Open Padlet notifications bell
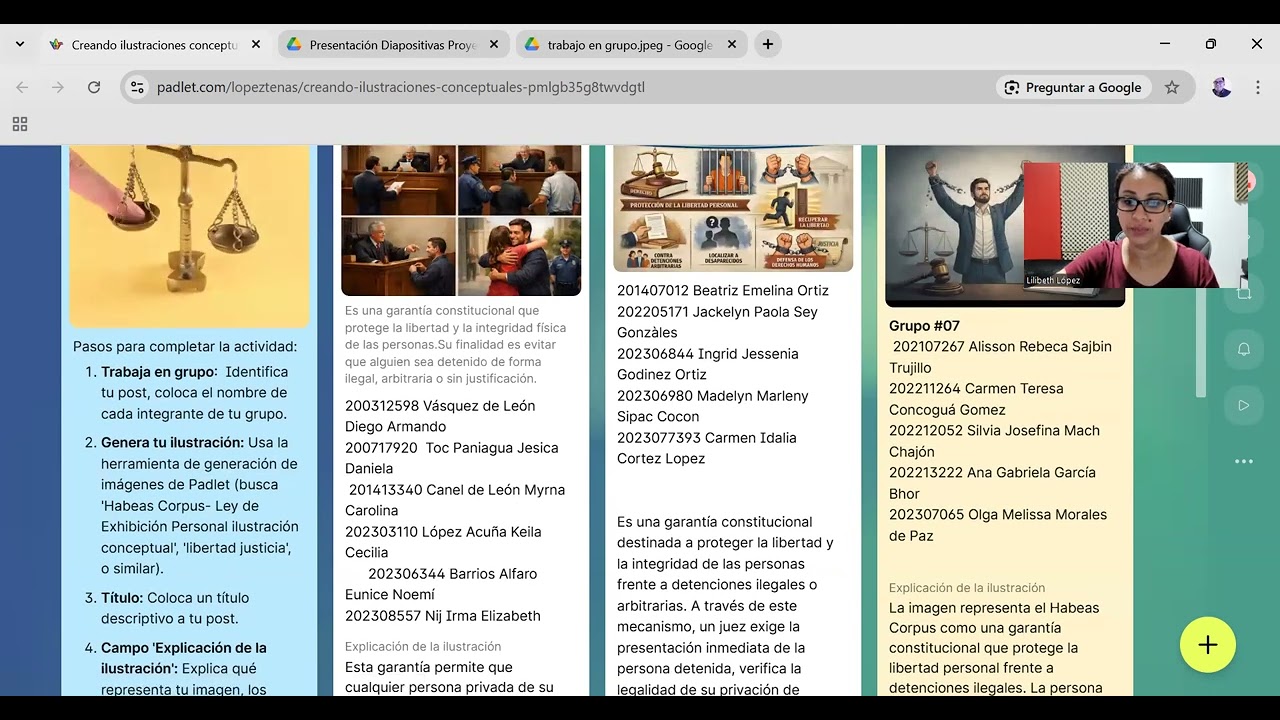This screenshot has width=1280, height=720. (x=1244, y=349)
